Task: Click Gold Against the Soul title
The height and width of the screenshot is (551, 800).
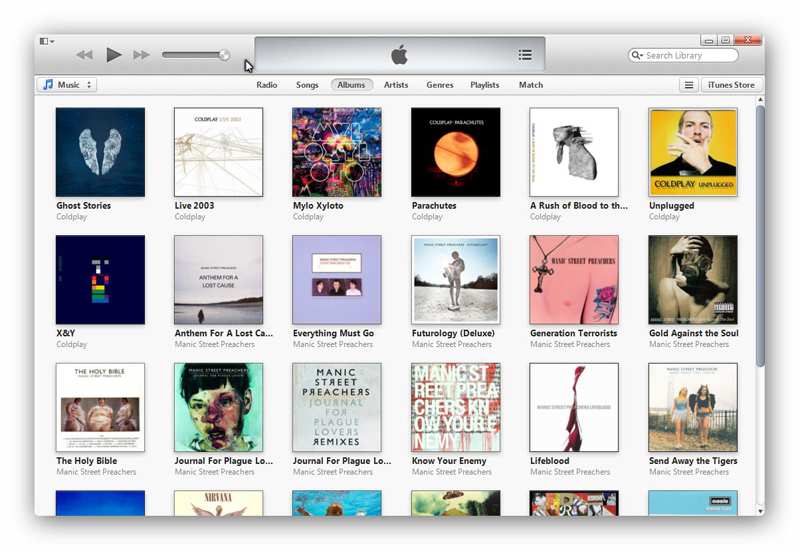Action: click(694, 333)
